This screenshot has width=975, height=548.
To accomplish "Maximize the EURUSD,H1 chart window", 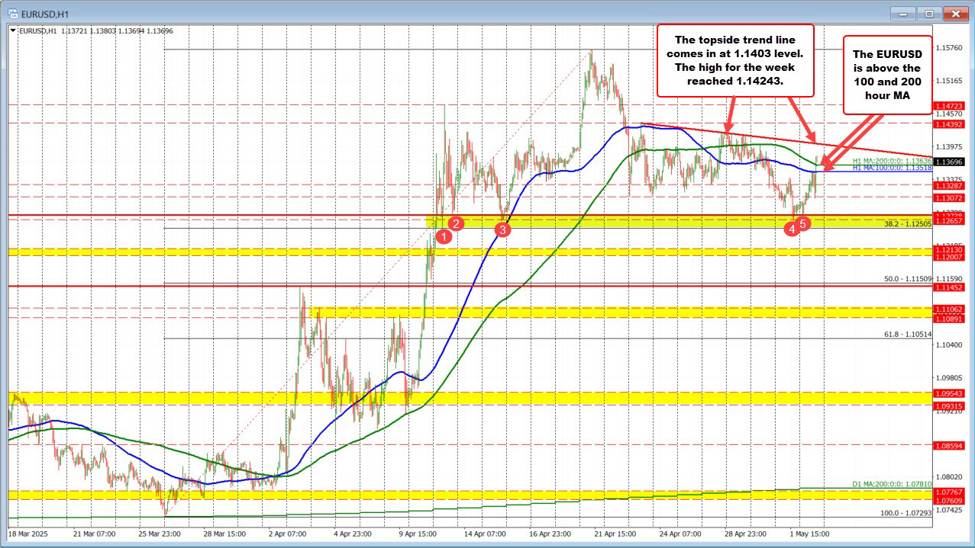I will (x=928, y=12).
